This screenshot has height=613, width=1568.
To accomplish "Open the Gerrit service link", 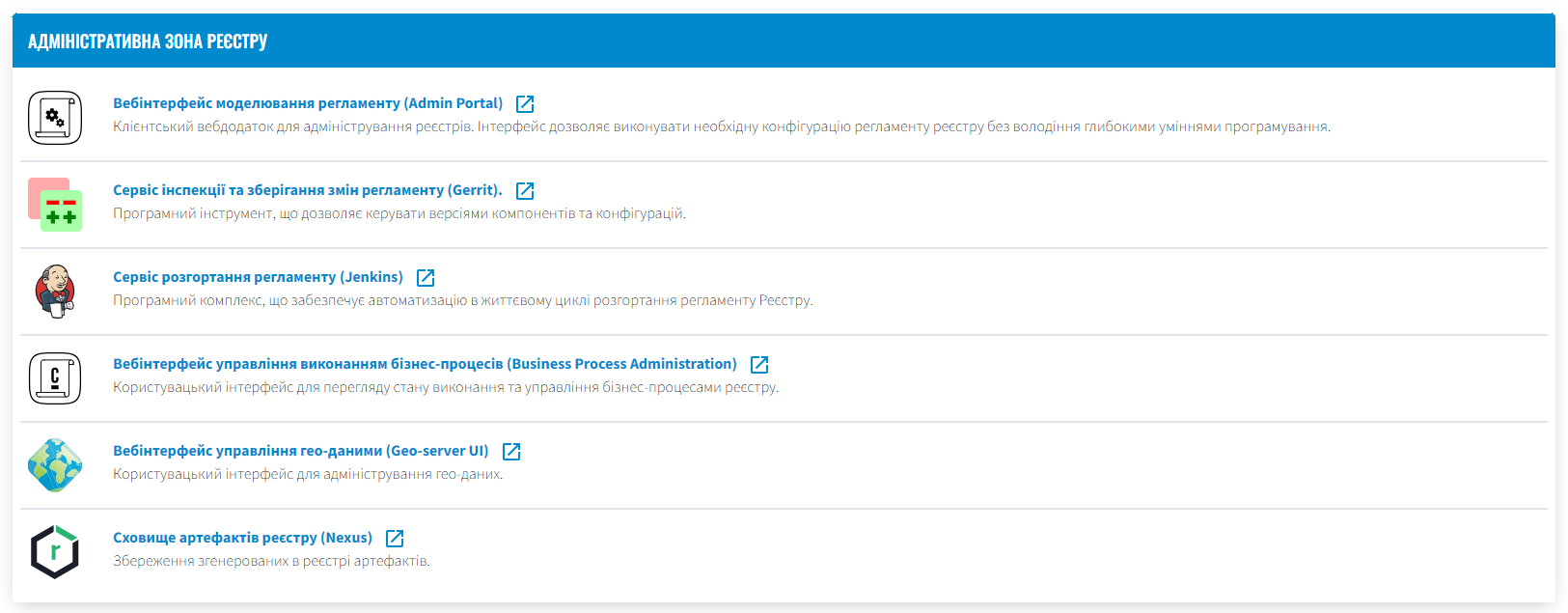I will pyautogui.click(x=308, y=190).
